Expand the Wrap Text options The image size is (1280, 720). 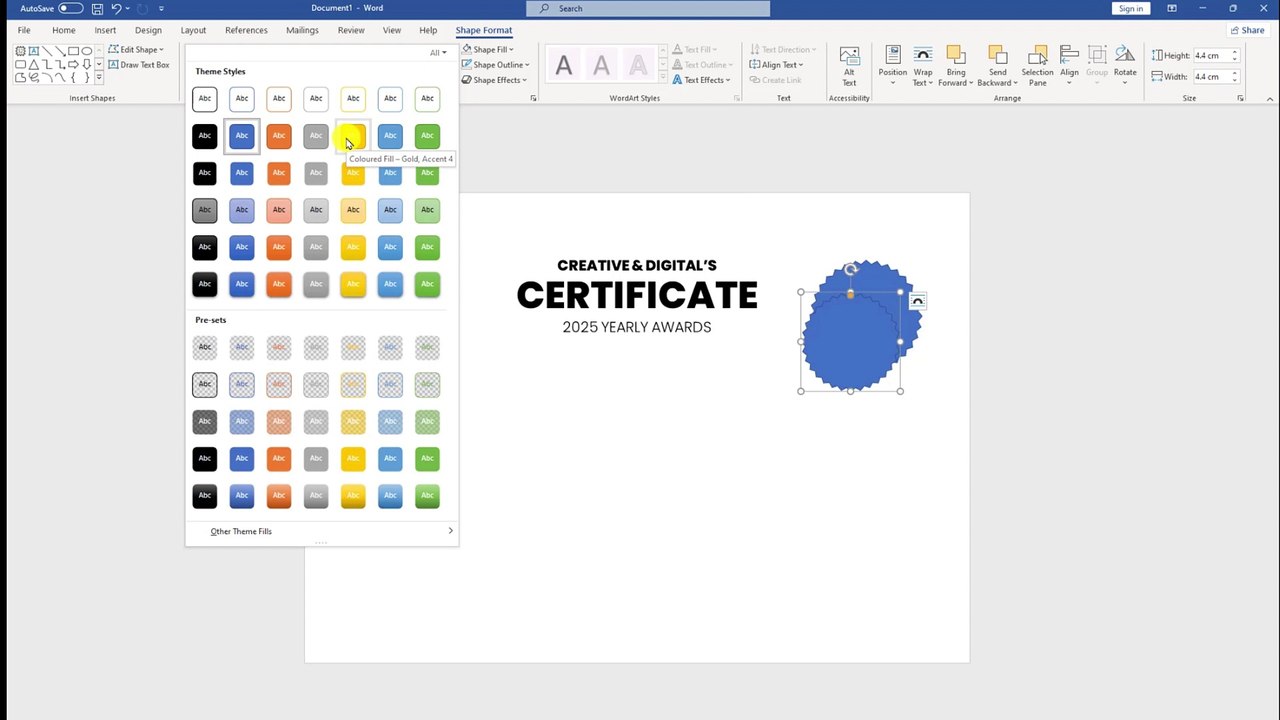[923, 67]
